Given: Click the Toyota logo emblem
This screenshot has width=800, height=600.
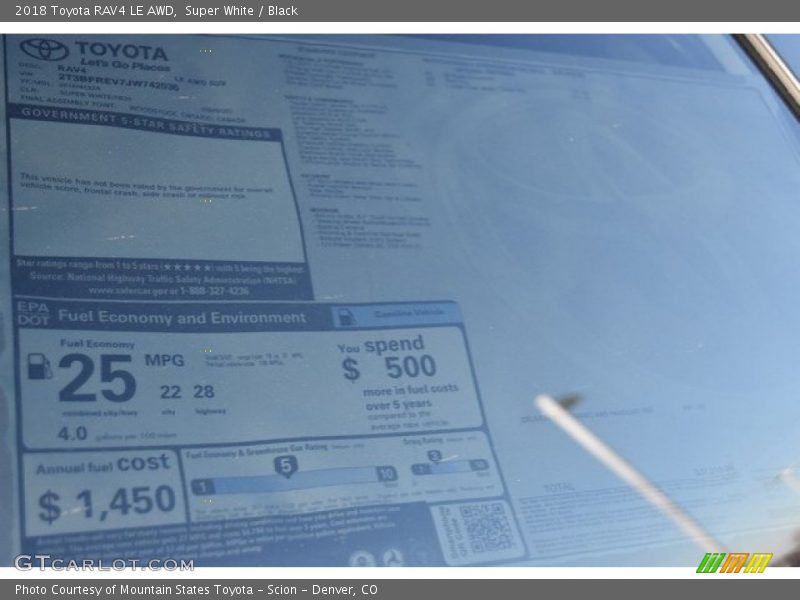Looking at the screenshot, I should (x=44, y=49).
